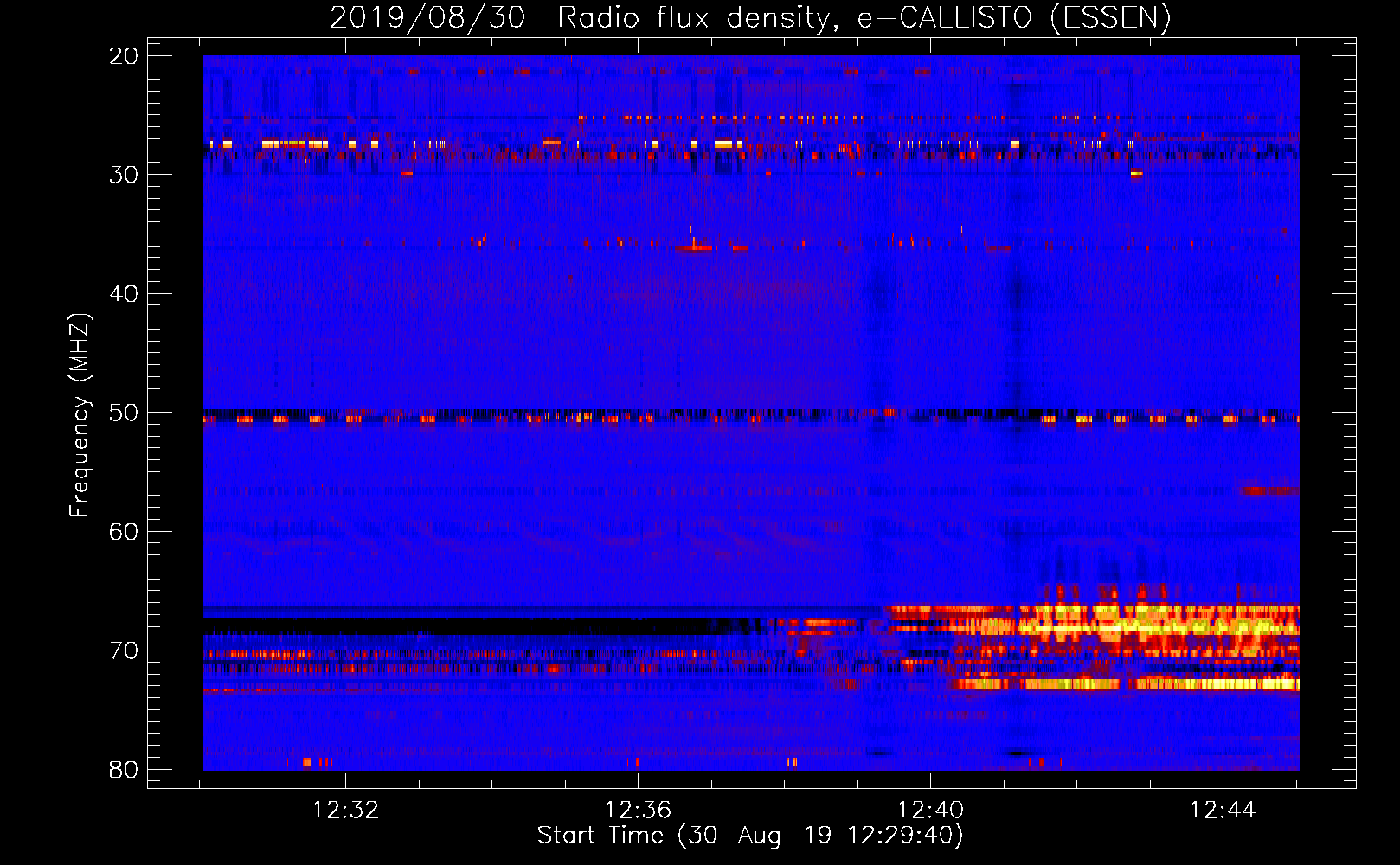Screen dimensions: 1400x865
Task: Select the 80 MHz frequency tick label
Action: (124, 769)
